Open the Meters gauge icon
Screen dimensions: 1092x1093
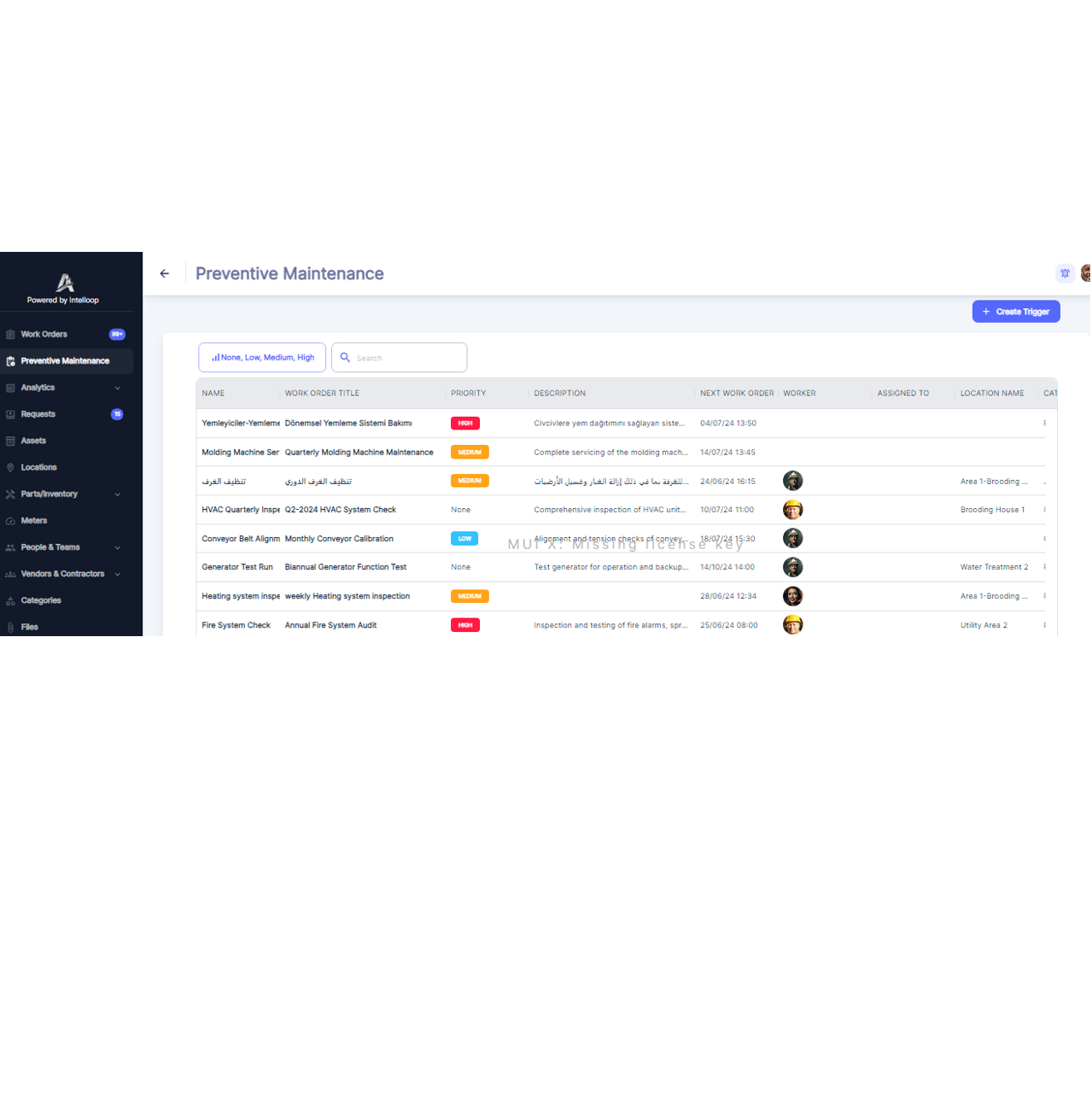coord(9,520)
